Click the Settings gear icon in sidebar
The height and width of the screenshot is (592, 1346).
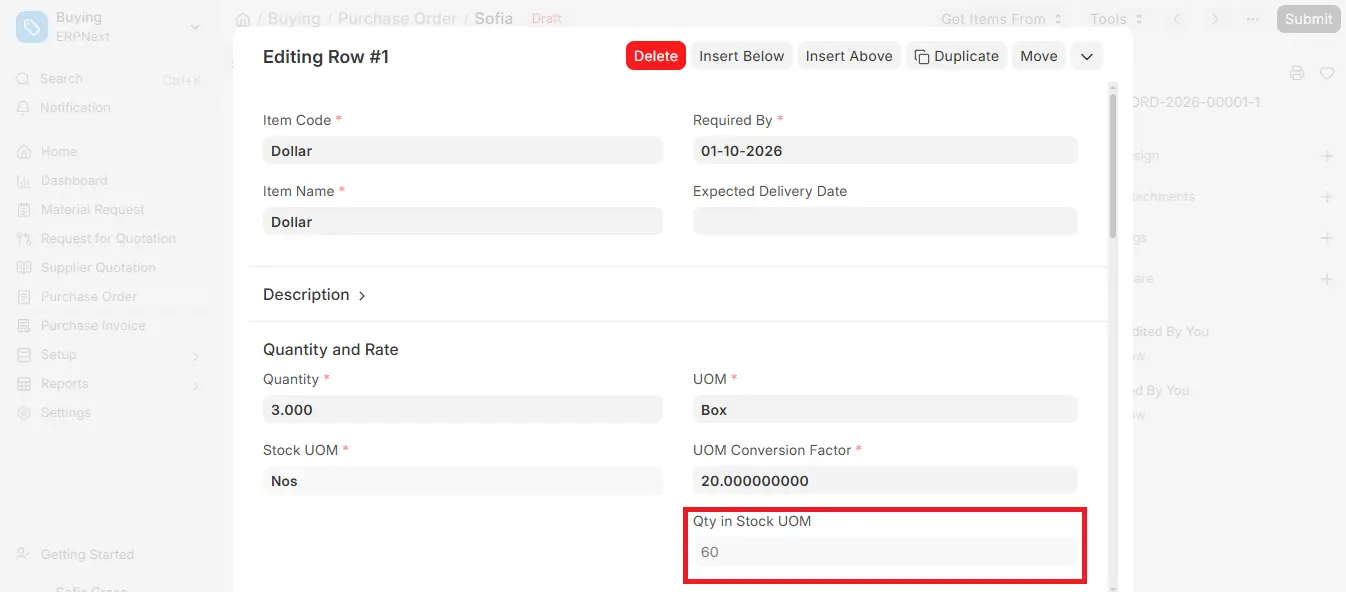coord(23,413)
